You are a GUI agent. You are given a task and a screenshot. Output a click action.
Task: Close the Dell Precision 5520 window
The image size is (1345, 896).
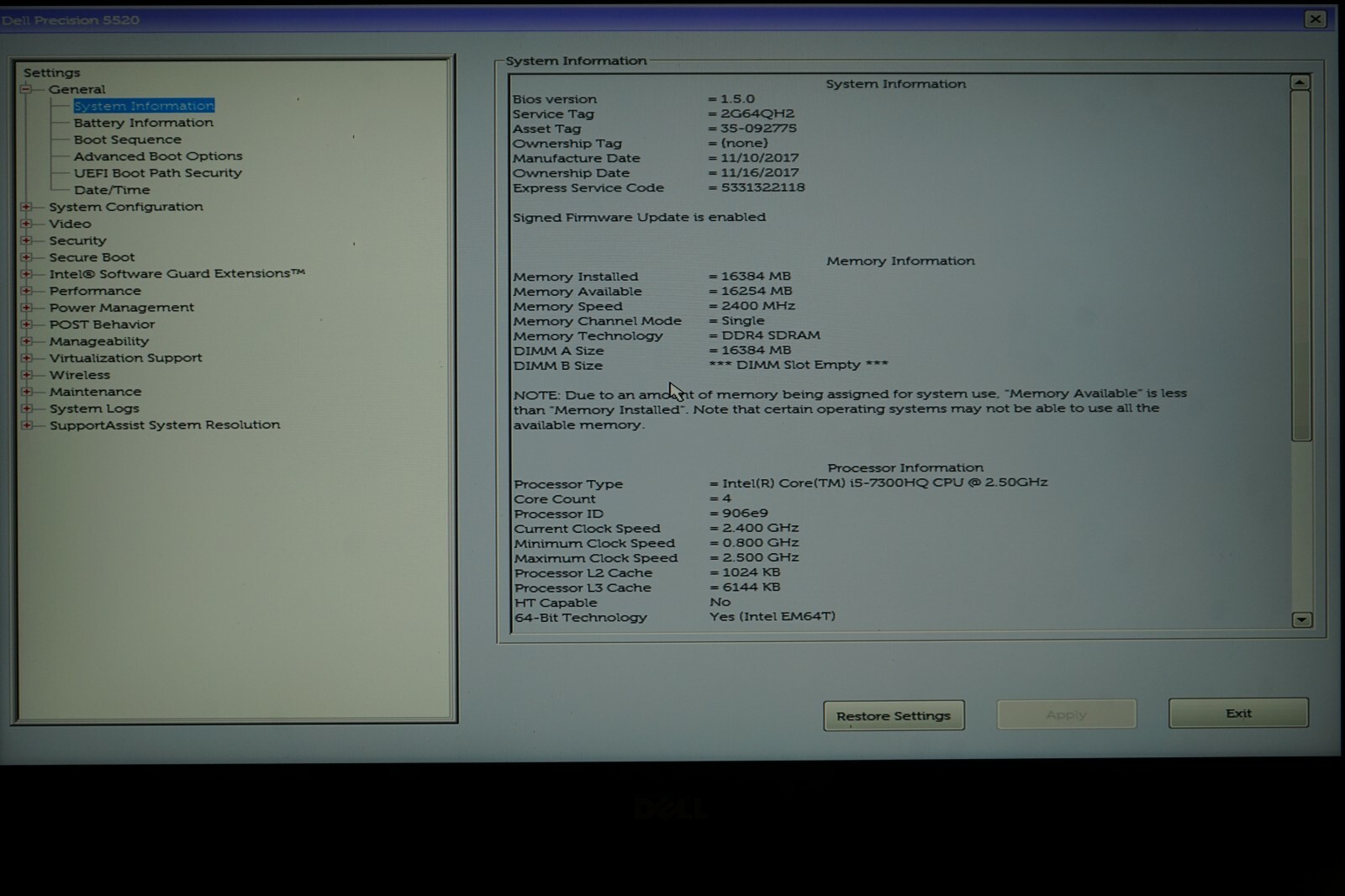[x=1316, y=18]
